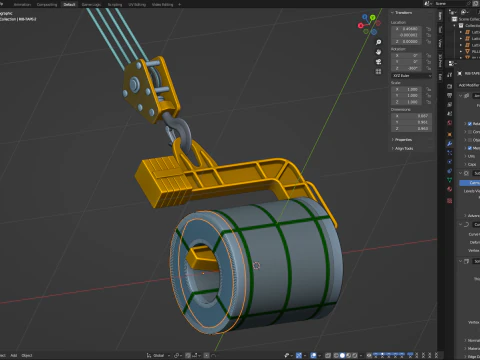Open the Texture properties checker tab icon
The width and height of the screenshot is (480, 360).
[x=450, y=201]
